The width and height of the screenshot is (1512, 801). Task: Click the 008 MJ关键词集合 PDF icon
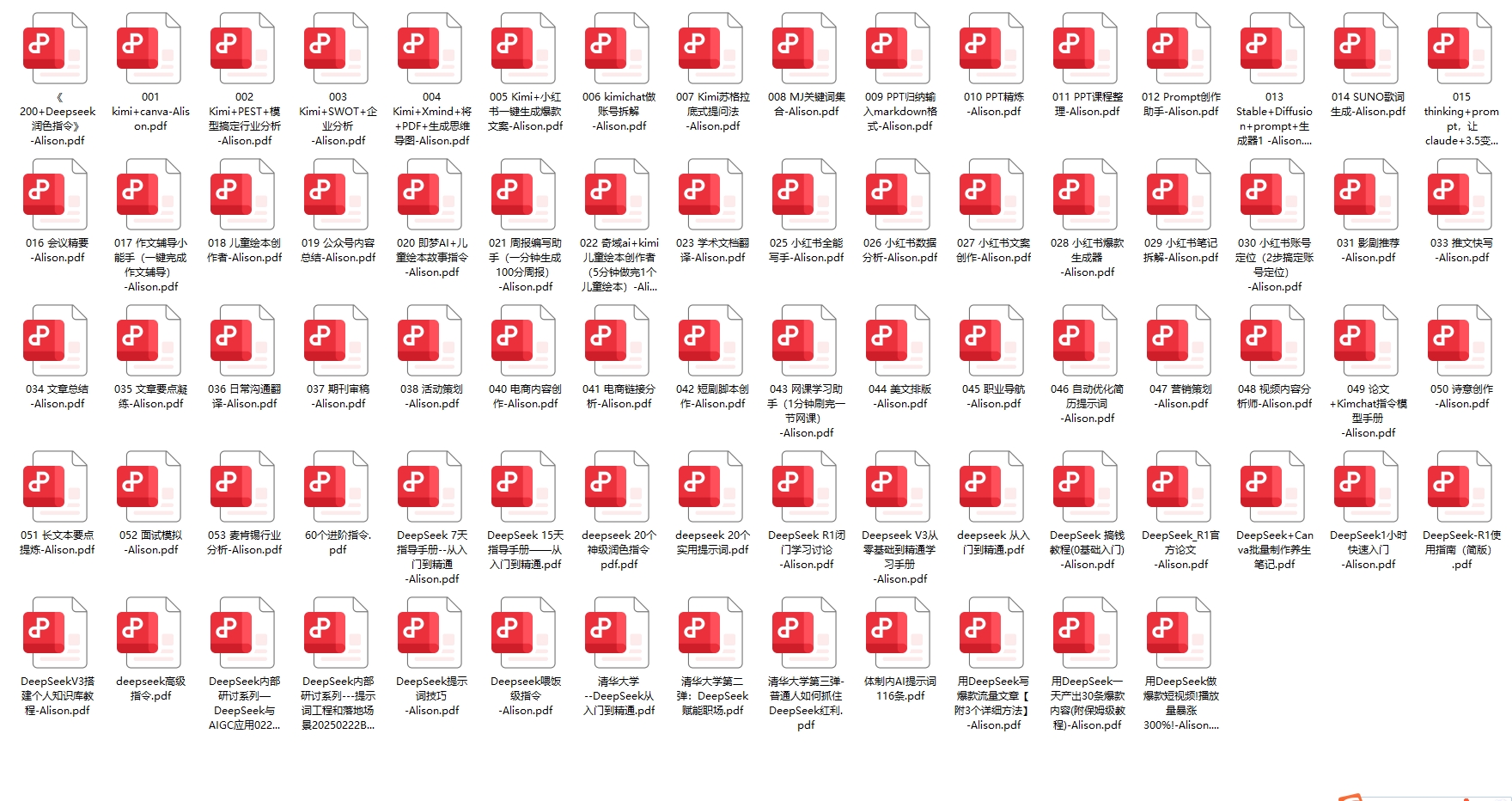point(804,48)
